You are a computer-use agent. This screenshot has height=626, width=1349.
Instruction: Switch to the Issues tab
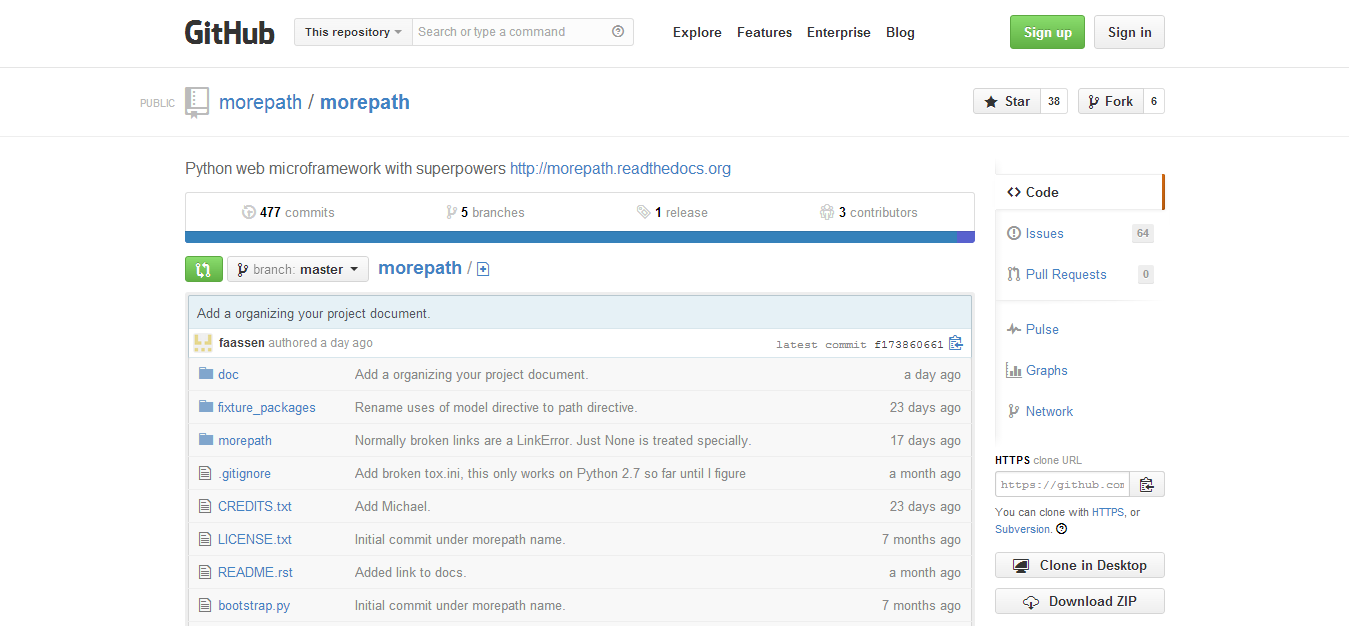(x=1080, y=233)
